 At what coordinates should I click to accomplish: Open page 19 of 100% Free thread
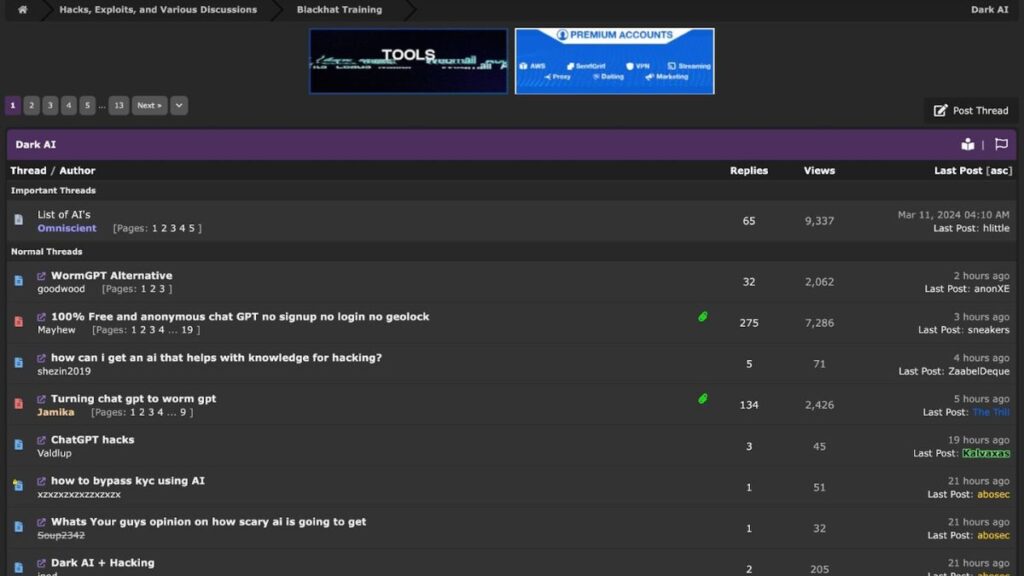[187, 330]
